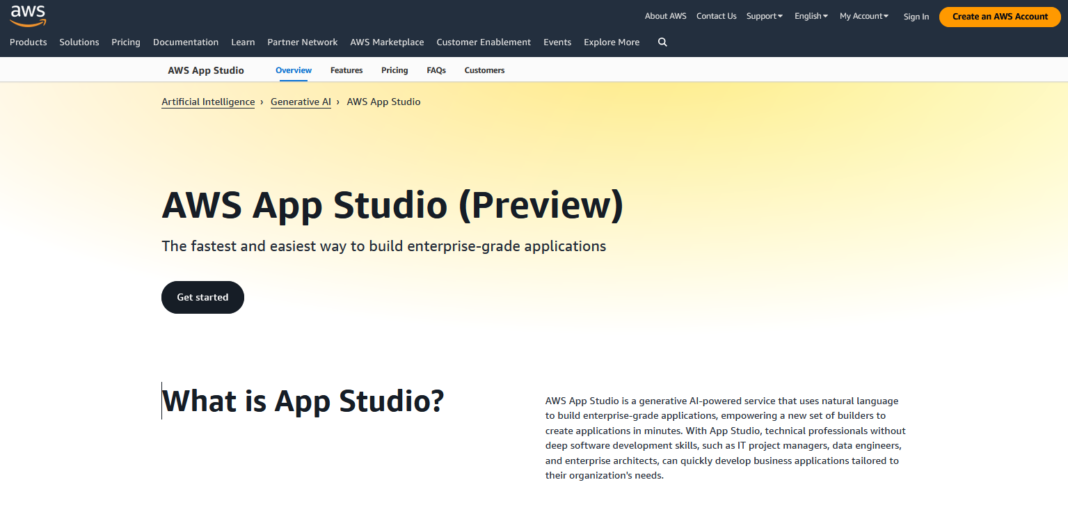Click 'The fastest and easiest way' tagline
The height and width of the screenshot is (512, 1068).
(x=383, y=246)
